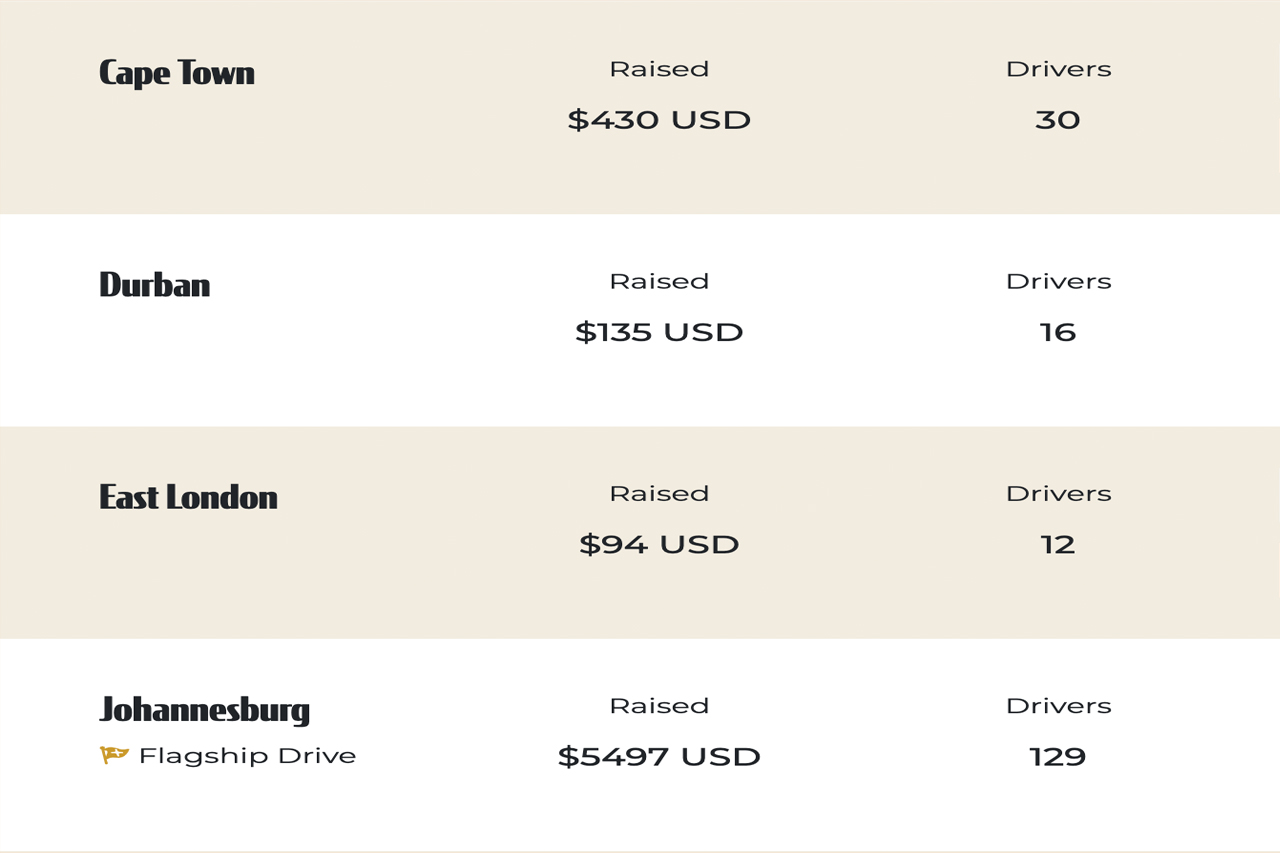Select the $94 USD raised amount
This screenshot has width=1280, height=853.
pyautogui.click(x=659, y=545)
